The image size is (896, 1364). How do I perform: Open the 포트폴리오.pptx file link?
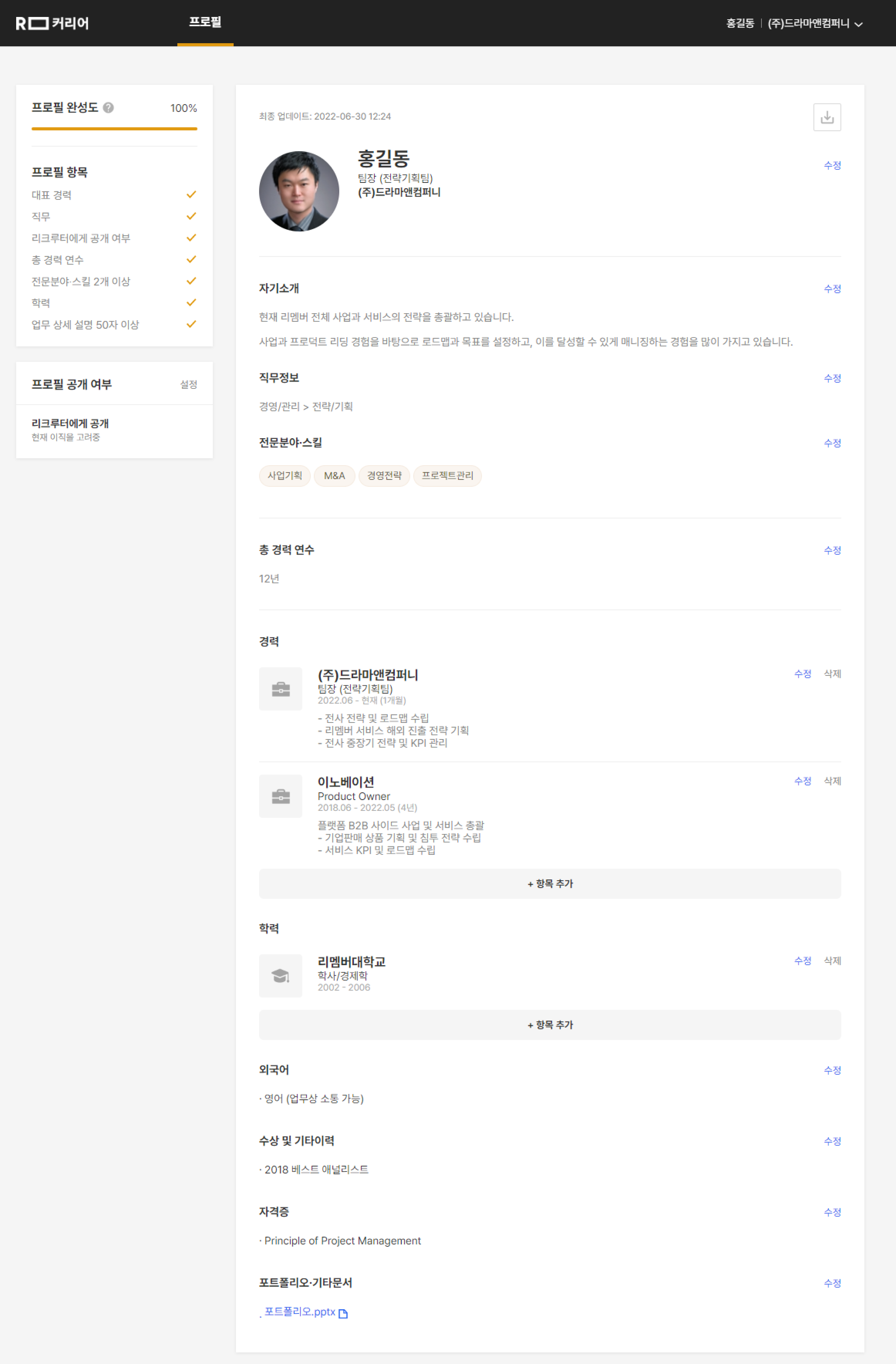[x=300, y=1312]
